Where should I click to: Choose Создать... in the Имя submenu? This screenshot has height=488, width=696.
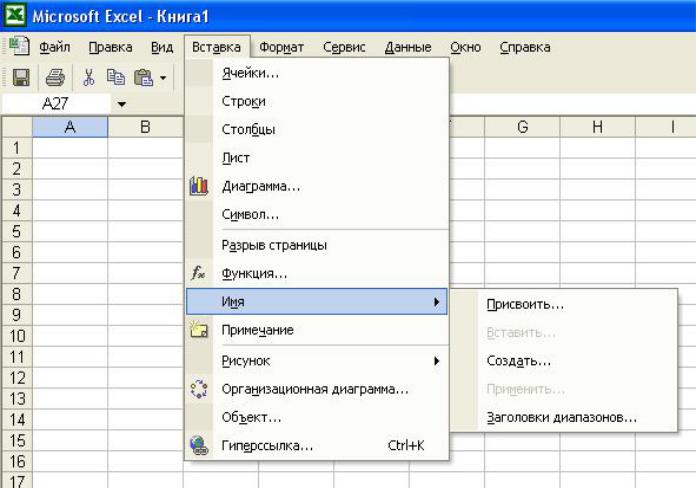564,361
